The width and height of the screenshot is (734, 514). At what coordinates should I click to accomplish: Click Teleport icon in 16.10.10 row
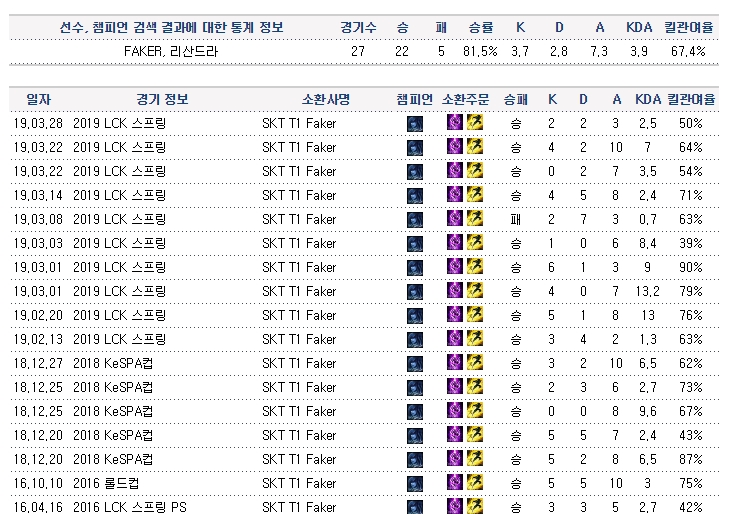455,482
